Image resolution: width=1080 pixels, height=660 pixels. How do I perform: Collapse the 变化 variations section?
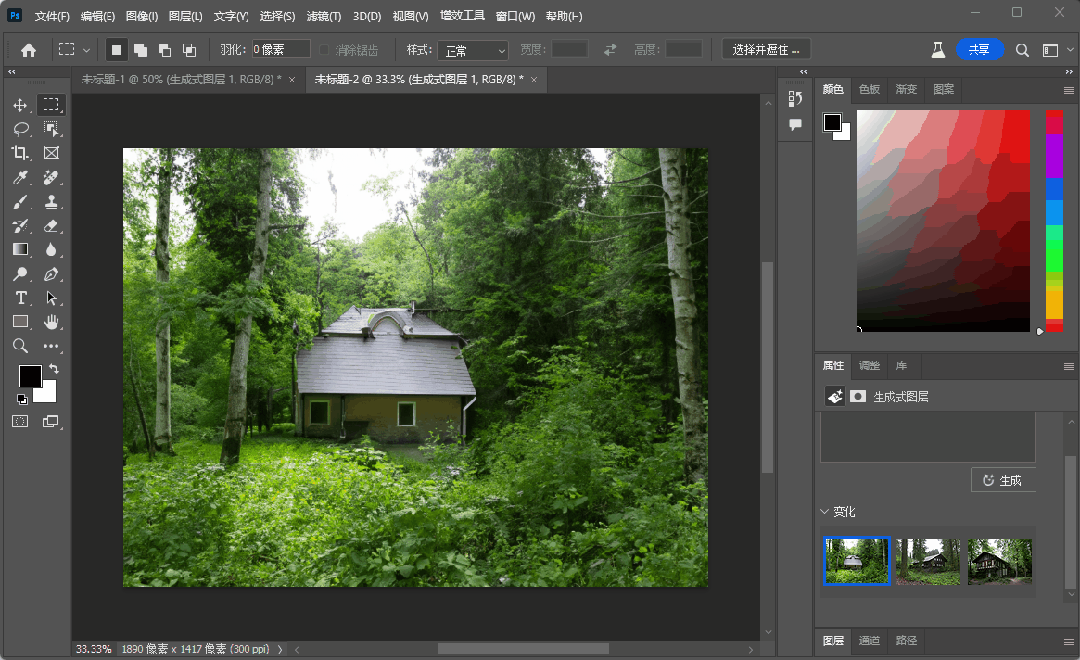click(x=825, y=512)
